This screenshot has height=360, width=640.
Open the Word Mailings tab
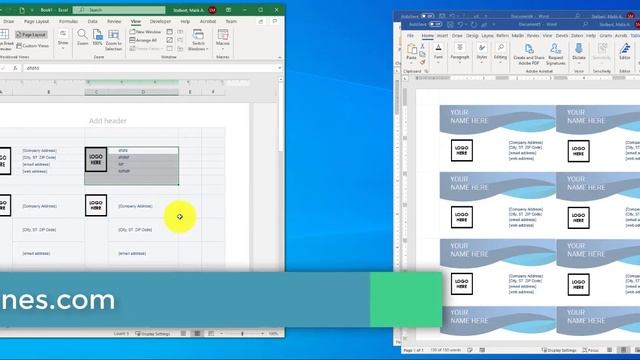tap(518, 36)
